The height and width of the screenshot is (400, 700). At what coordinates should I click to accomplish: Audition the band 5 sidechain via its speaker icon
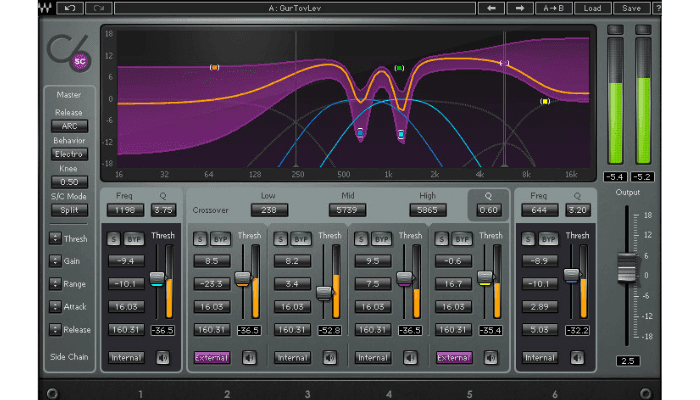click(491, 358)
